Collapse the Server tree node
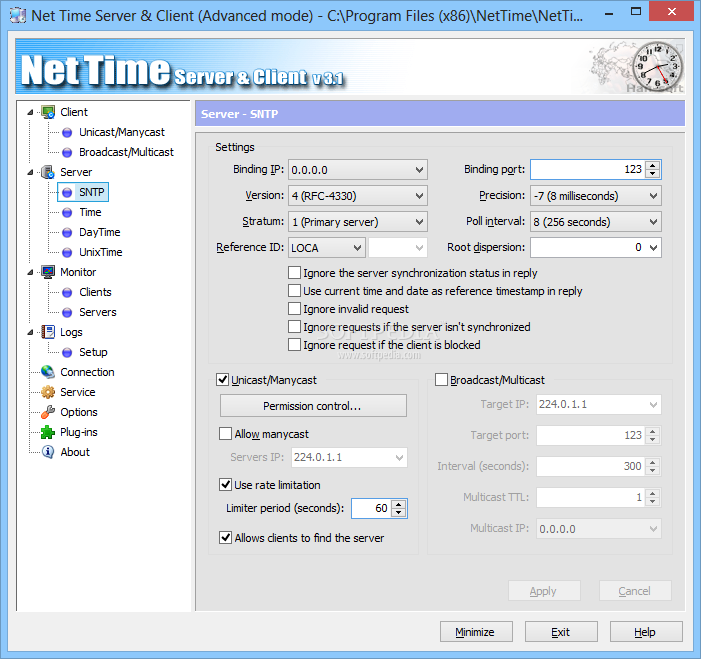This screenshot has height=659, width=701. [30, 173]
